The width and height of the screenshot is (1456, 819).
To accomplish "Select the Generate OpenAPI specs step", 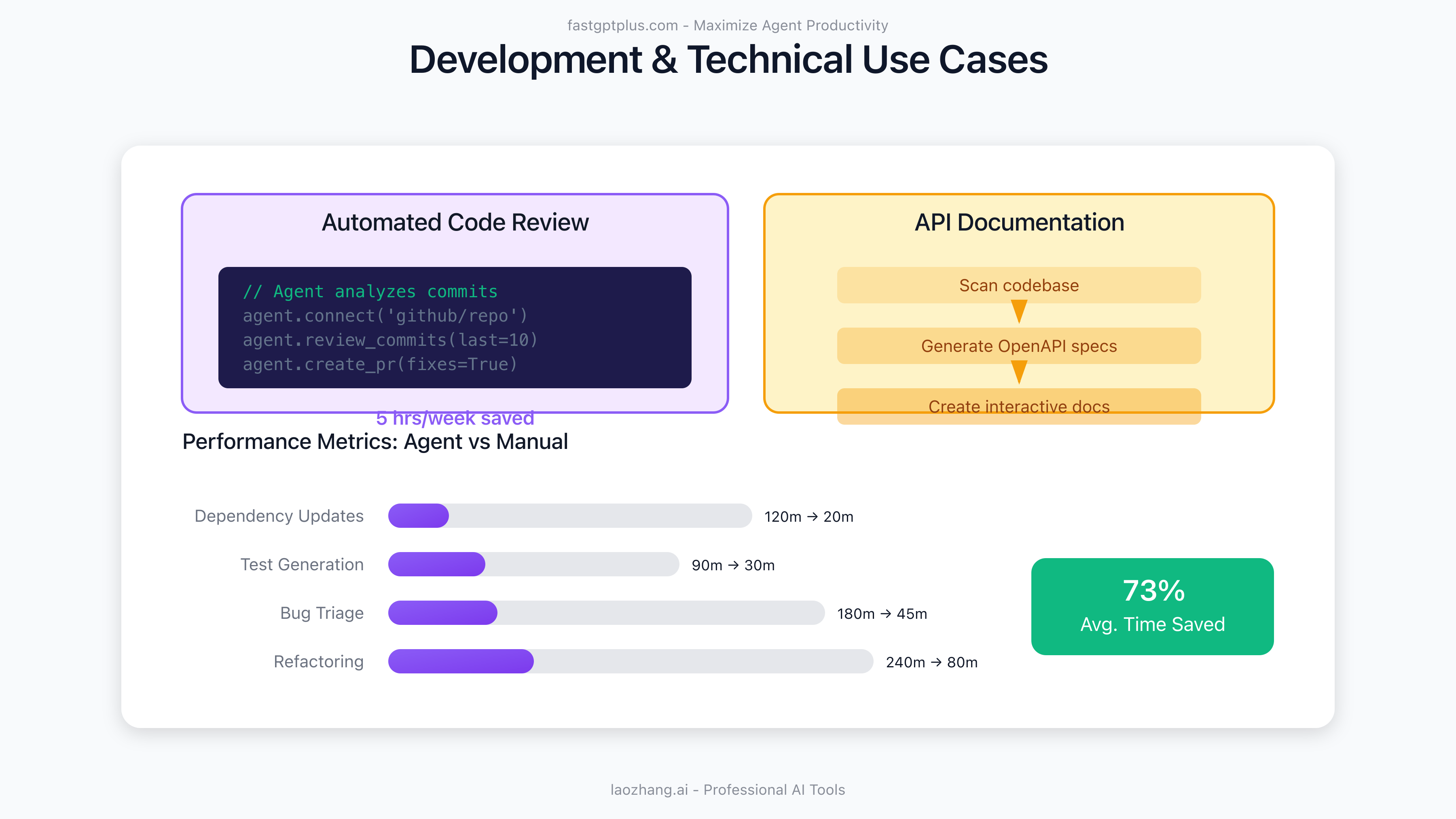I will [x=1018, y=345].
